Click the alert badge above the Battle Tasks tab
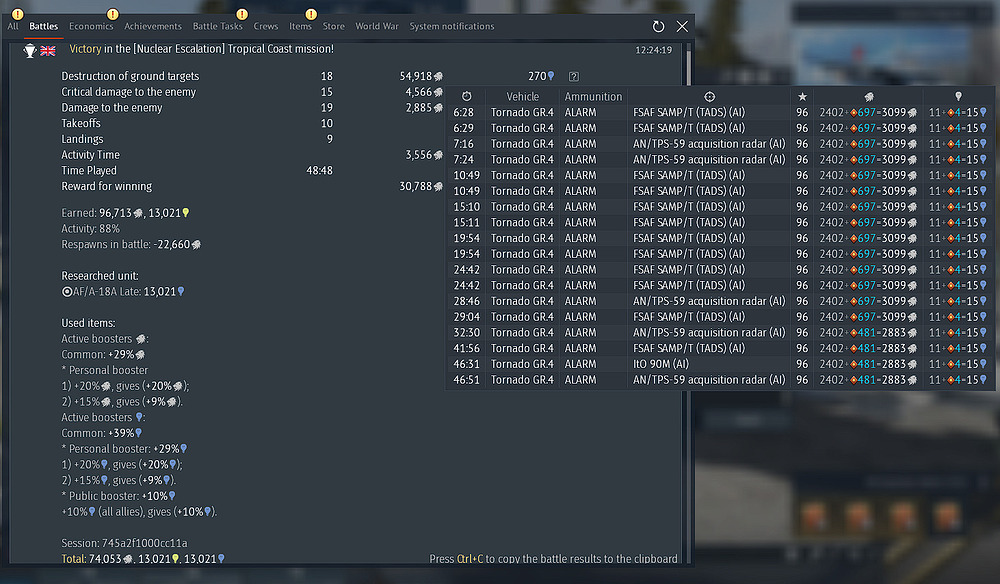Image resolution: width=1000 pixels, height=584 pixels. (x=242, y=13)
